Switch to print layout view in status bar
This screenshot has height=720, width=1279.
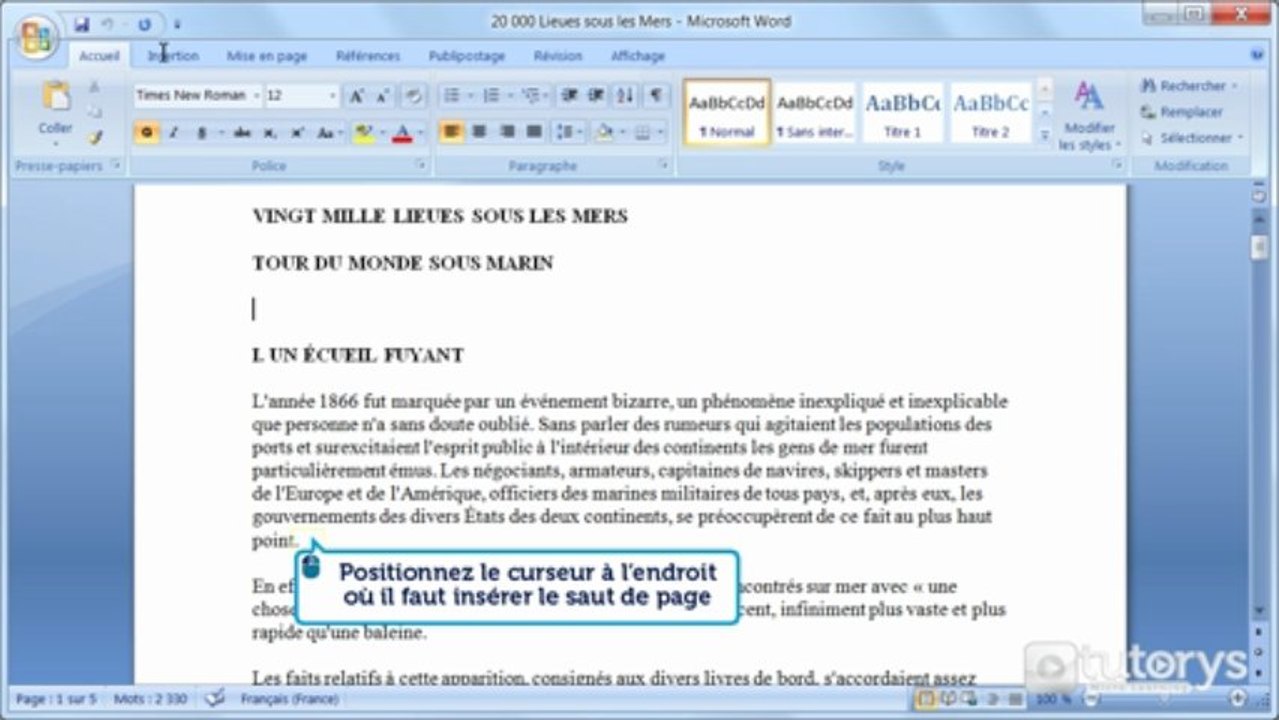pos(926,698)
